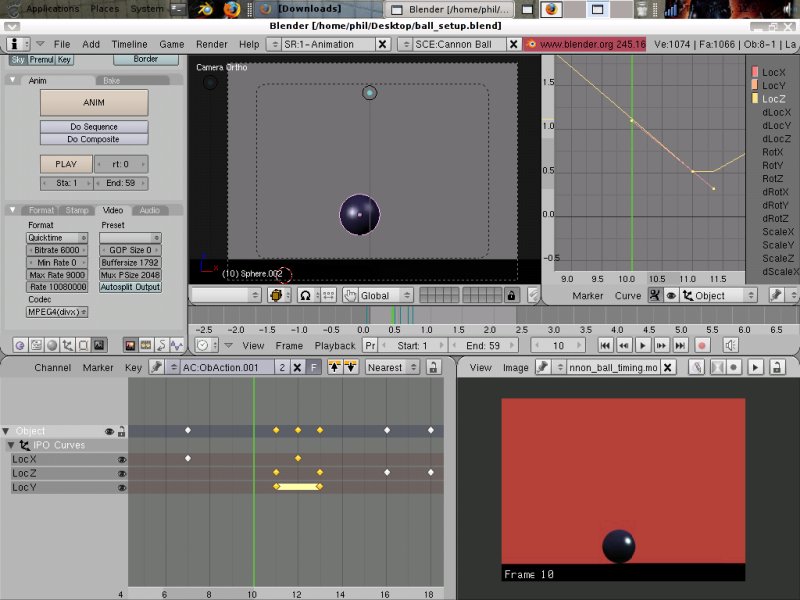Open the Logic context buttons icon
The height and width of the screenshot is (600, 800).
[x=20, y=345]
